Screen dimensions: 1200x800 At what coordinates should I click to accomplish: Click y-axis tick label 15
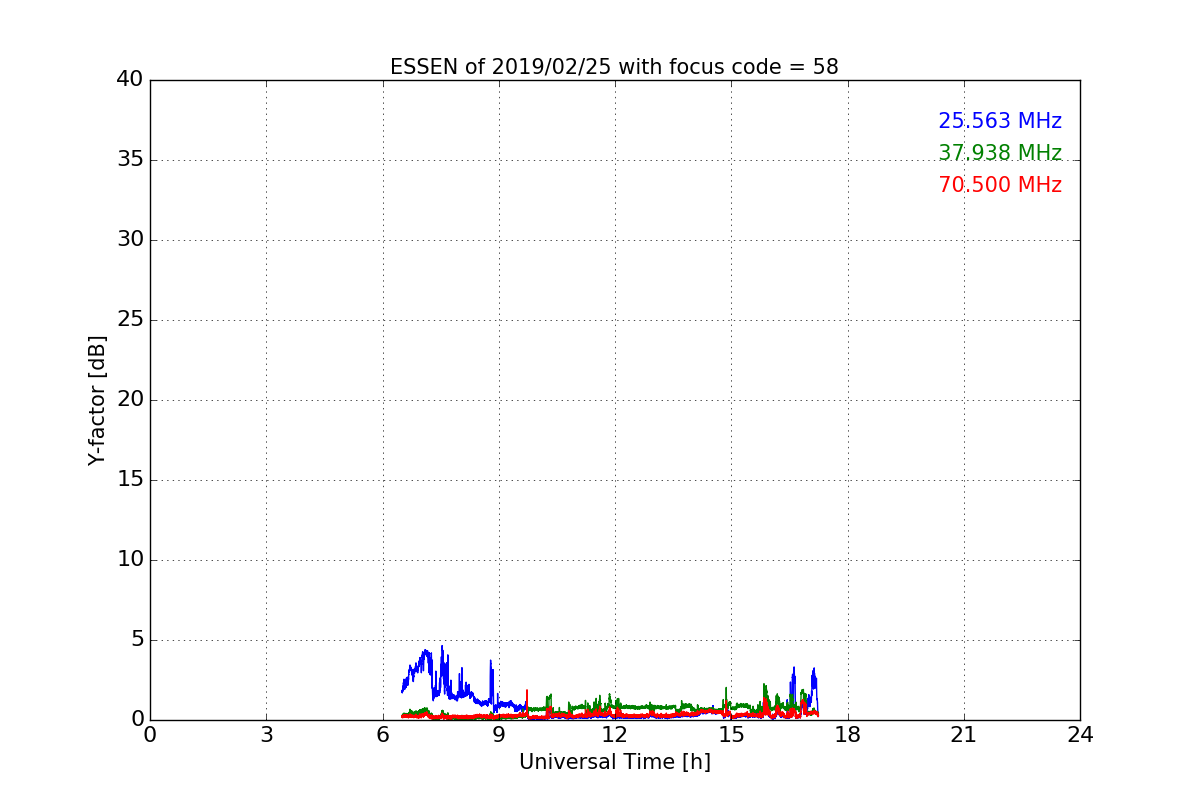pyautogui.click(x=130, y=480)
